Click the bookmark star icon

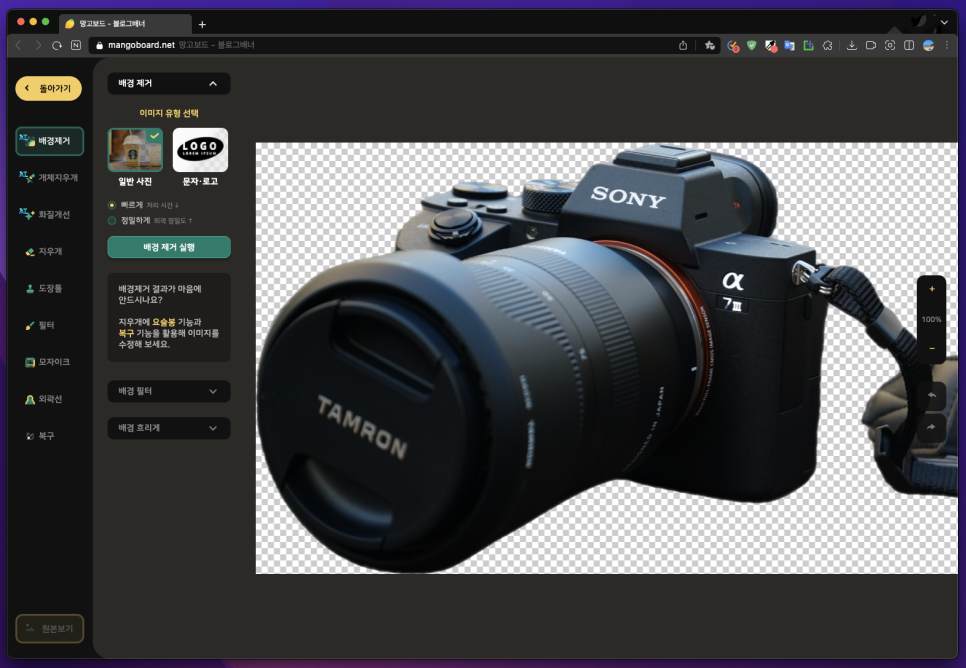coord(710,45)
